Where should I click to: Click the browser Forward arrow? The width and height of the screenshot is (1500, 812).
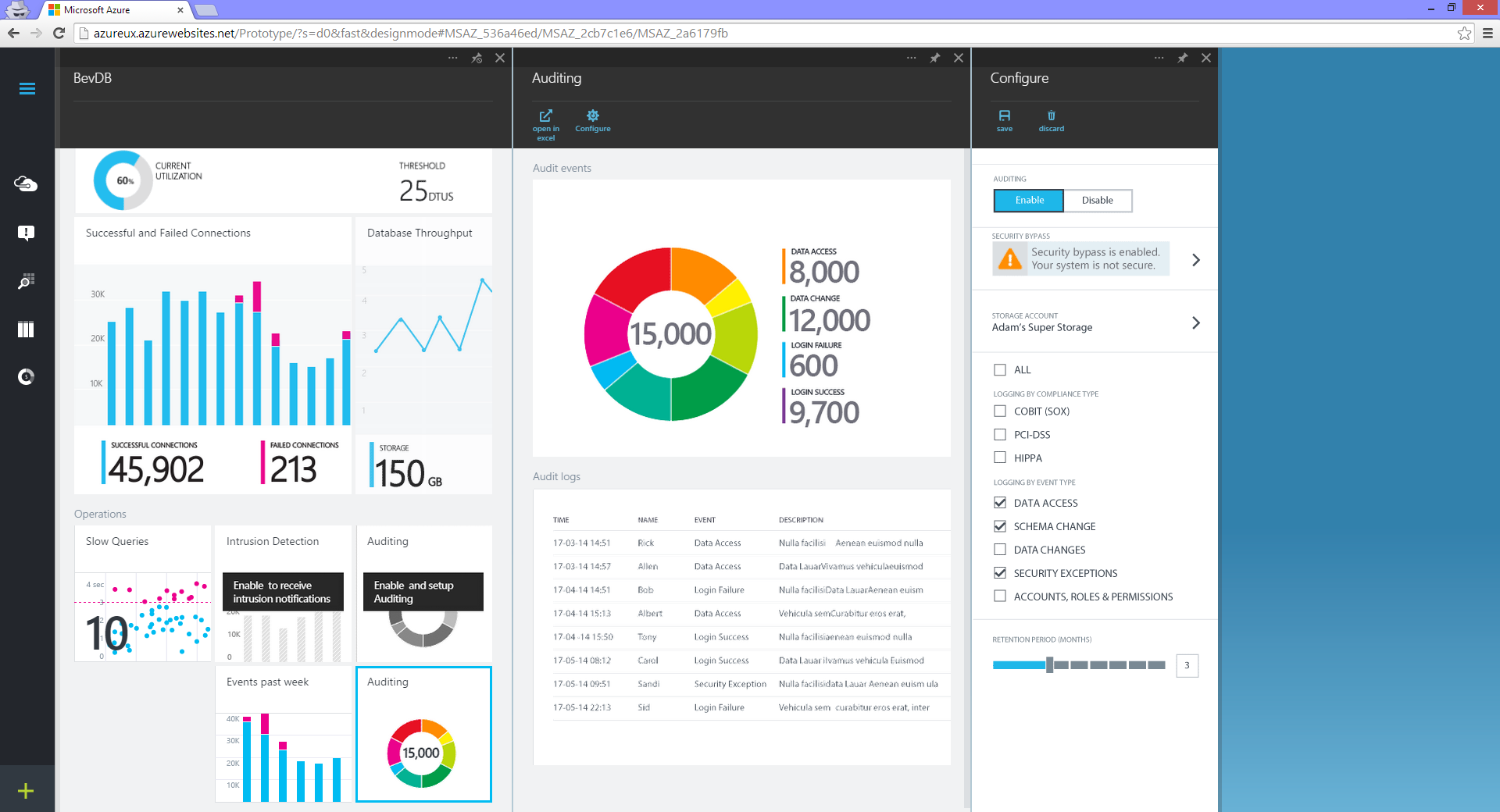point(36,33)
